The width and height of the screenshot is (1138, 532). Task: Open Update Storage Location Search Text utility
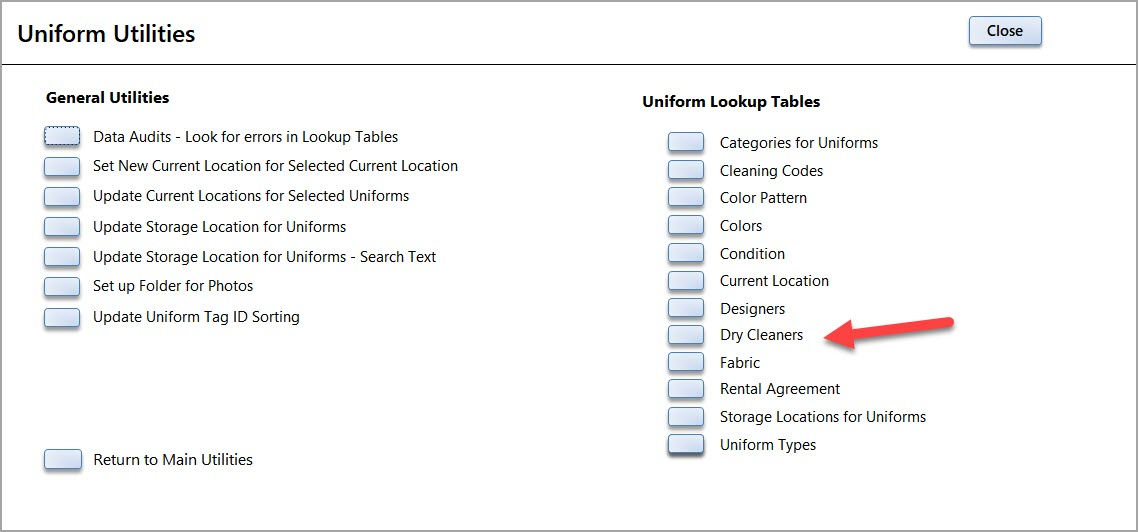click(x=62, y=257)
